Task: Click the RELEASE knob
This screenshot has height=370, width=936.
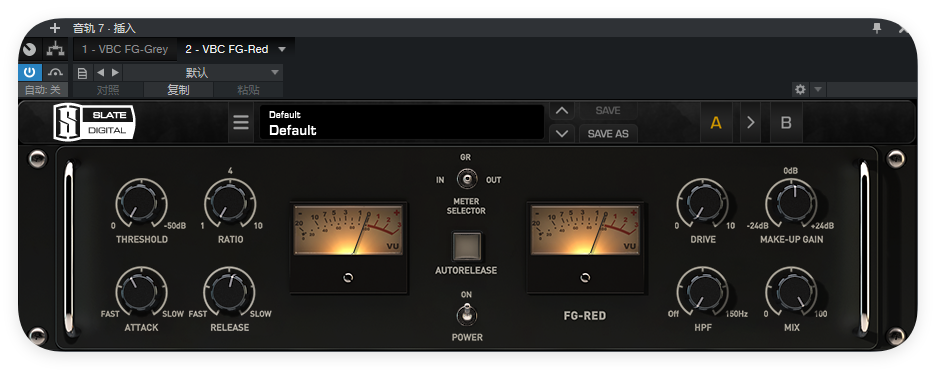Action: (x=230, y=291)
